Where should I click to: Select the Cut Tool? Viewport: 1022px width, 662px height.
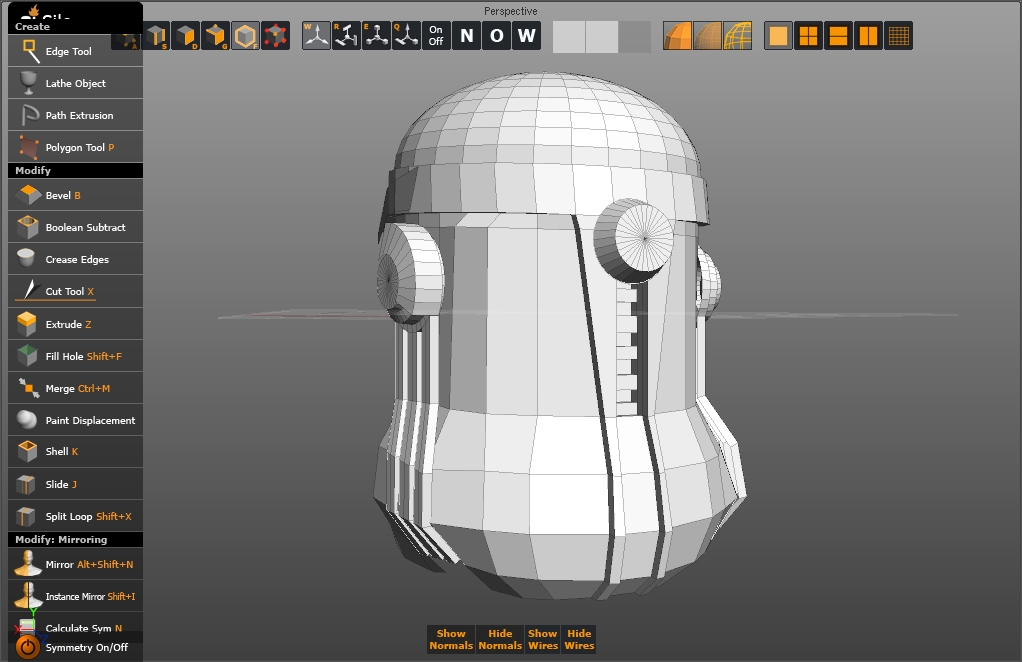coord(75,291)
